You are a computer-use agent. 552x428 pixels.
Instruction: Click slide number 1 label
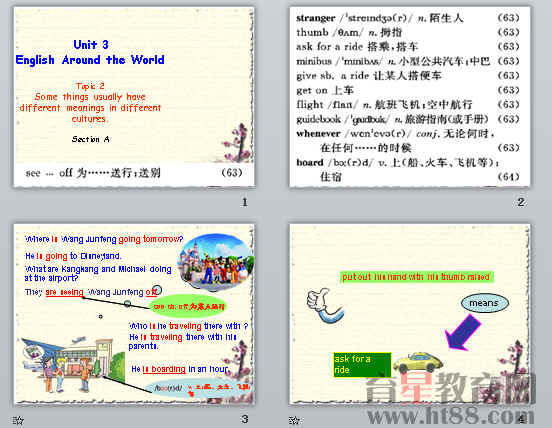tap(245, 202)
